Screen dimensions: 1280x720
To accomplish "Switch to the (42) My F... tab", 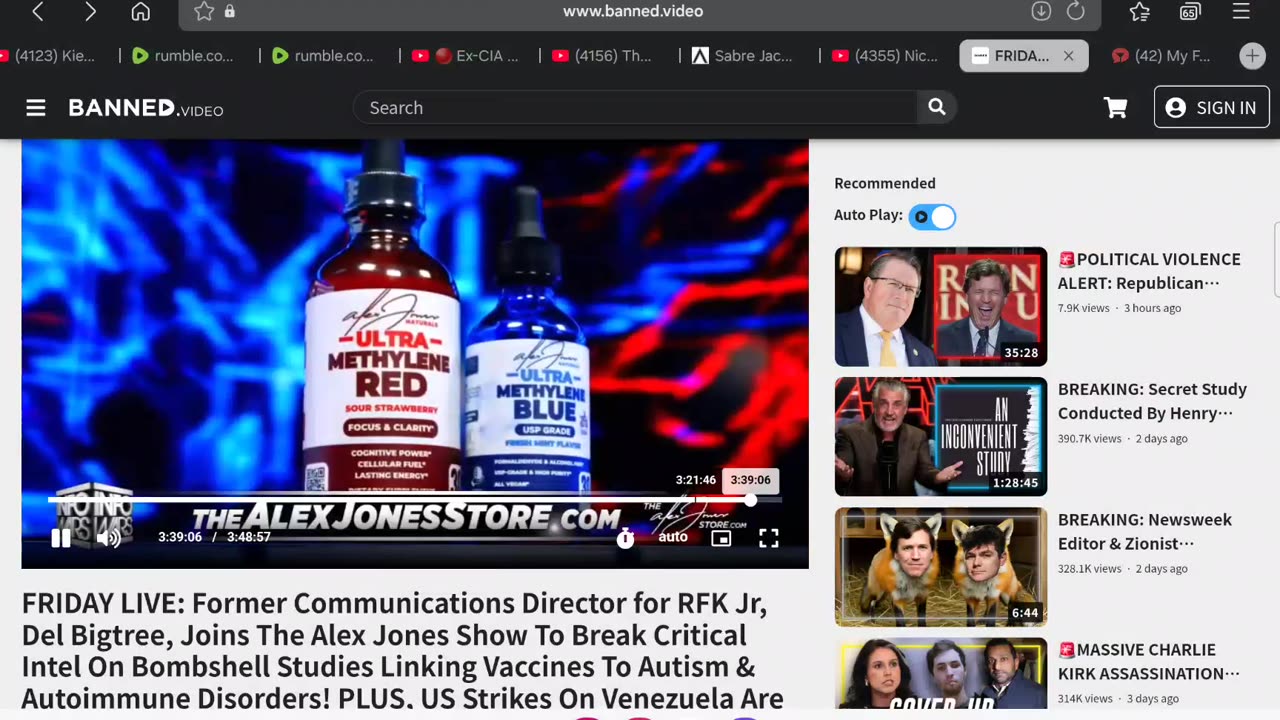I will pyautogui.click(x=1163, y=56).
